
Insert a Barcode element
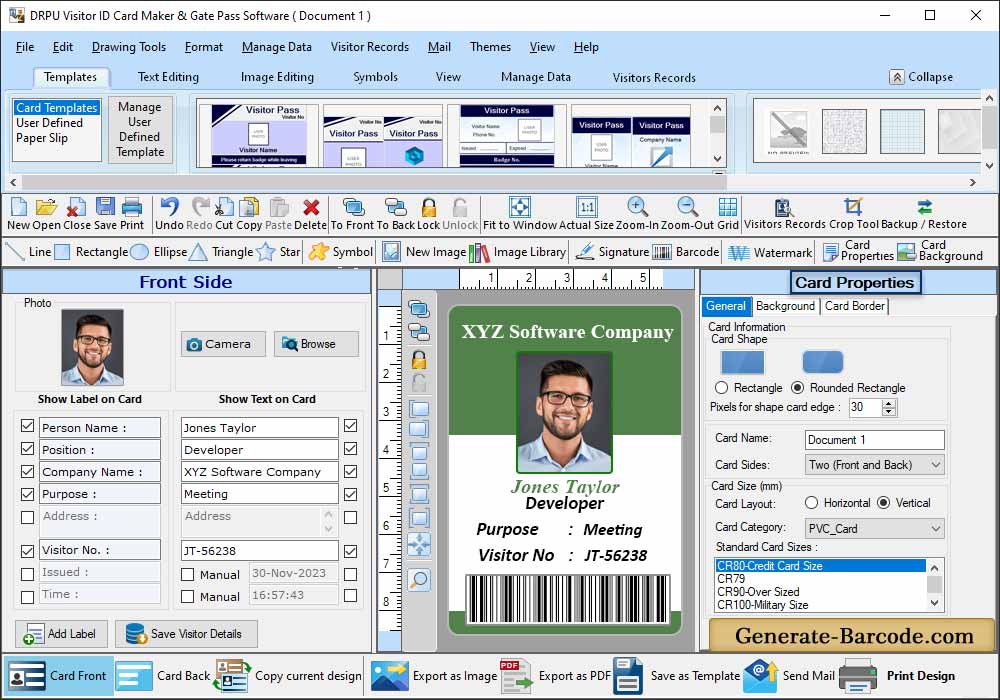click(686, 252)
